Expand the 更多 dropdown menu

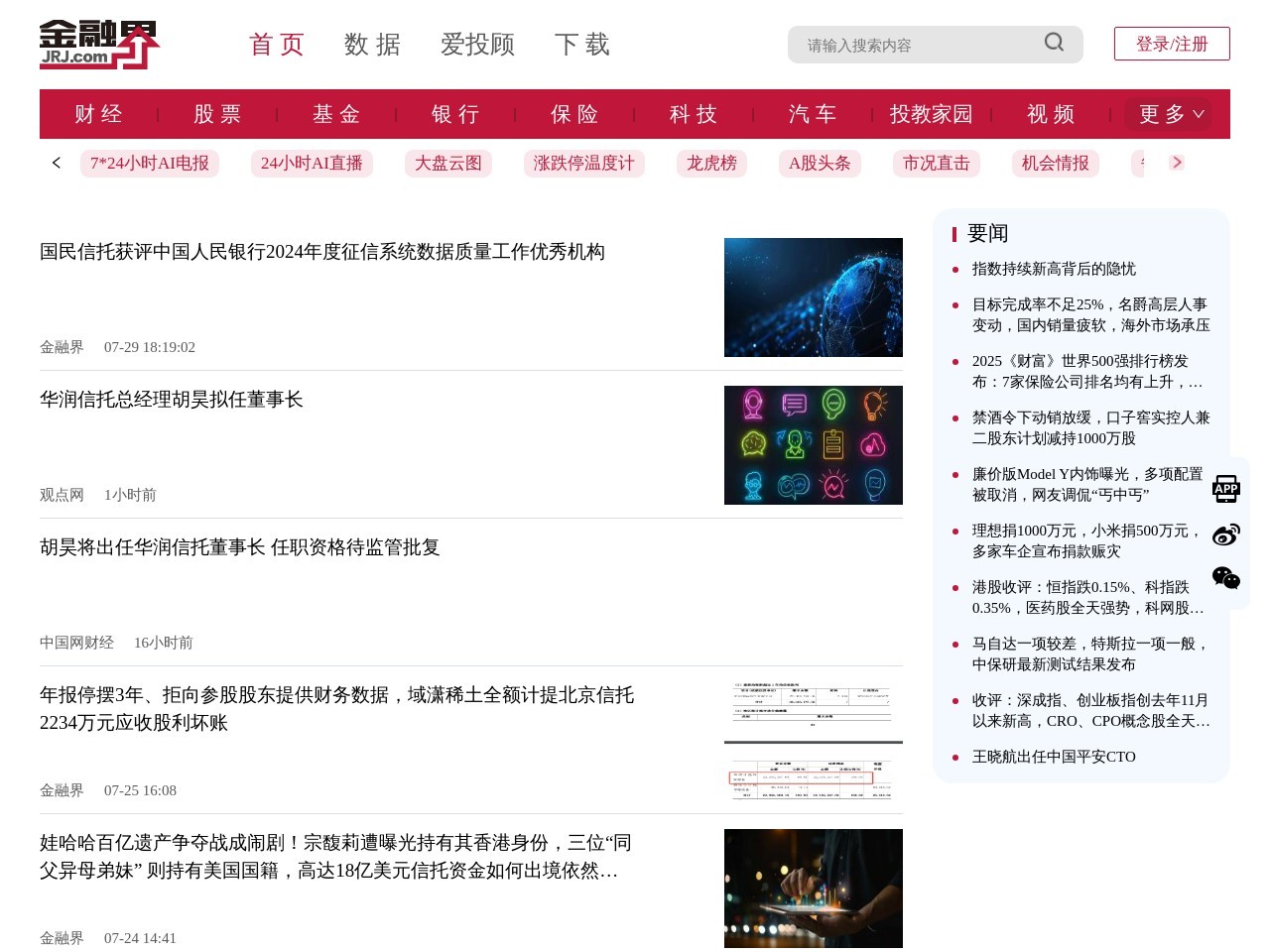1169,114
